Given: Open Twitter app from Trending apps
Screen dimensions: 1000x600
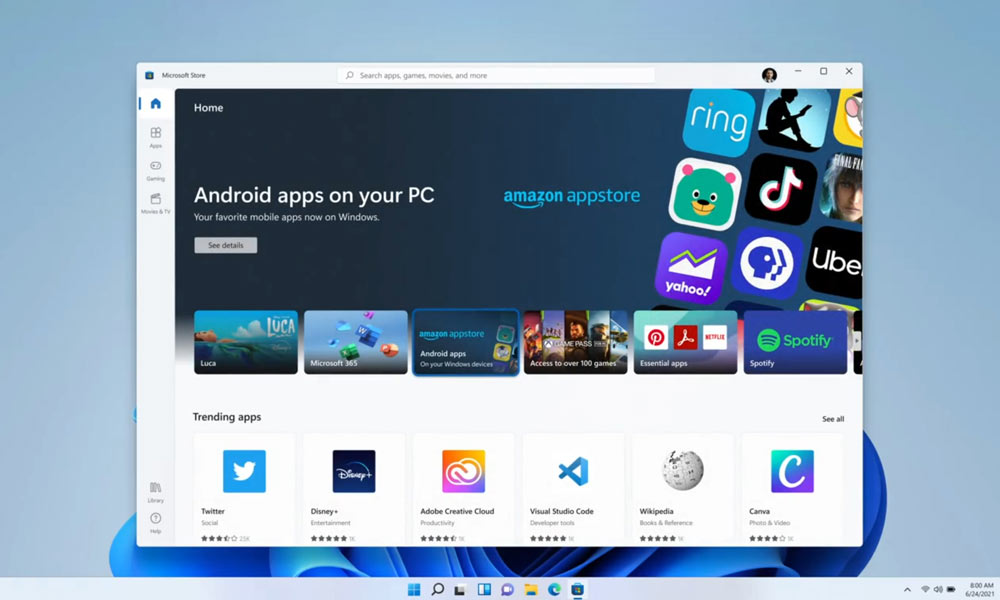Looking at the screenshot, I should (x=244, y=488).
